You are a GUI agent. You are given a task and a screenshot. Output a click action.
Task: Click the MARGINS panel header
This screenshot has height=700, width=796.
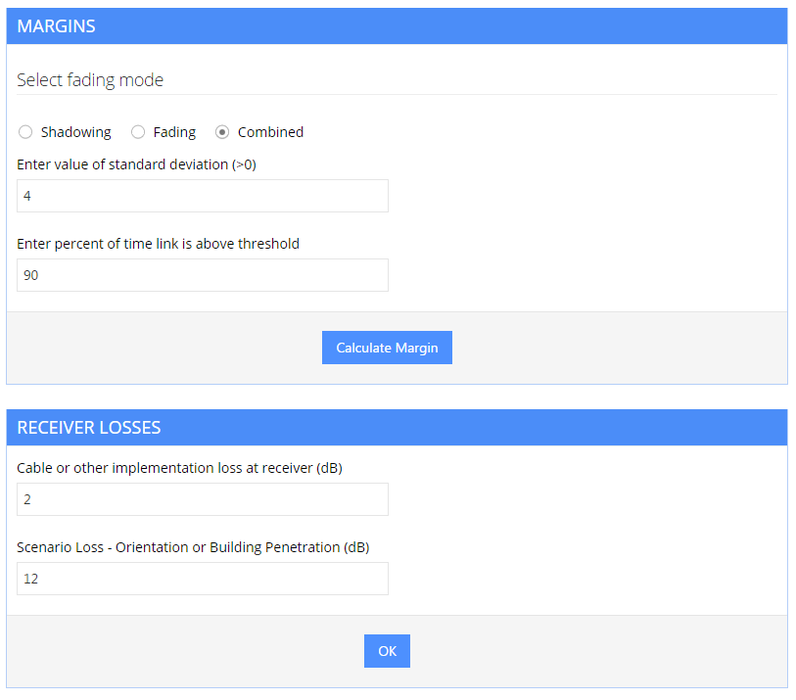click(397, 26)
